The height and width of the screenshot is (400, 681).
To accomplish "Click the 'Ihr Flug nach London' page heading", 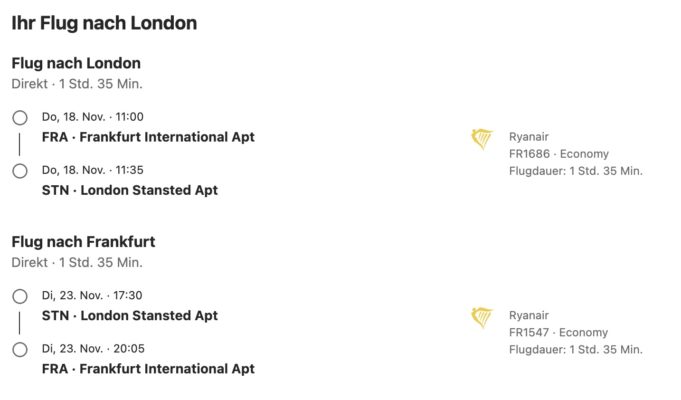I will (104, 23).
